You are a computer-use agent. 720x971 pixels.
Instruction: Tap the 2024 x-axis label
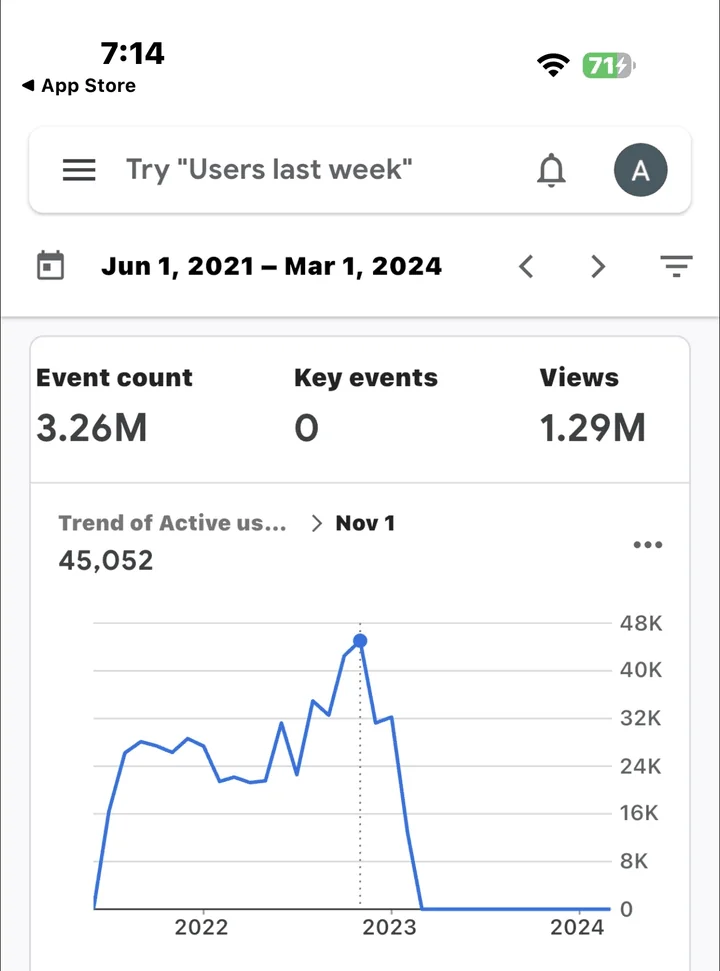click(x=577, y=927)
